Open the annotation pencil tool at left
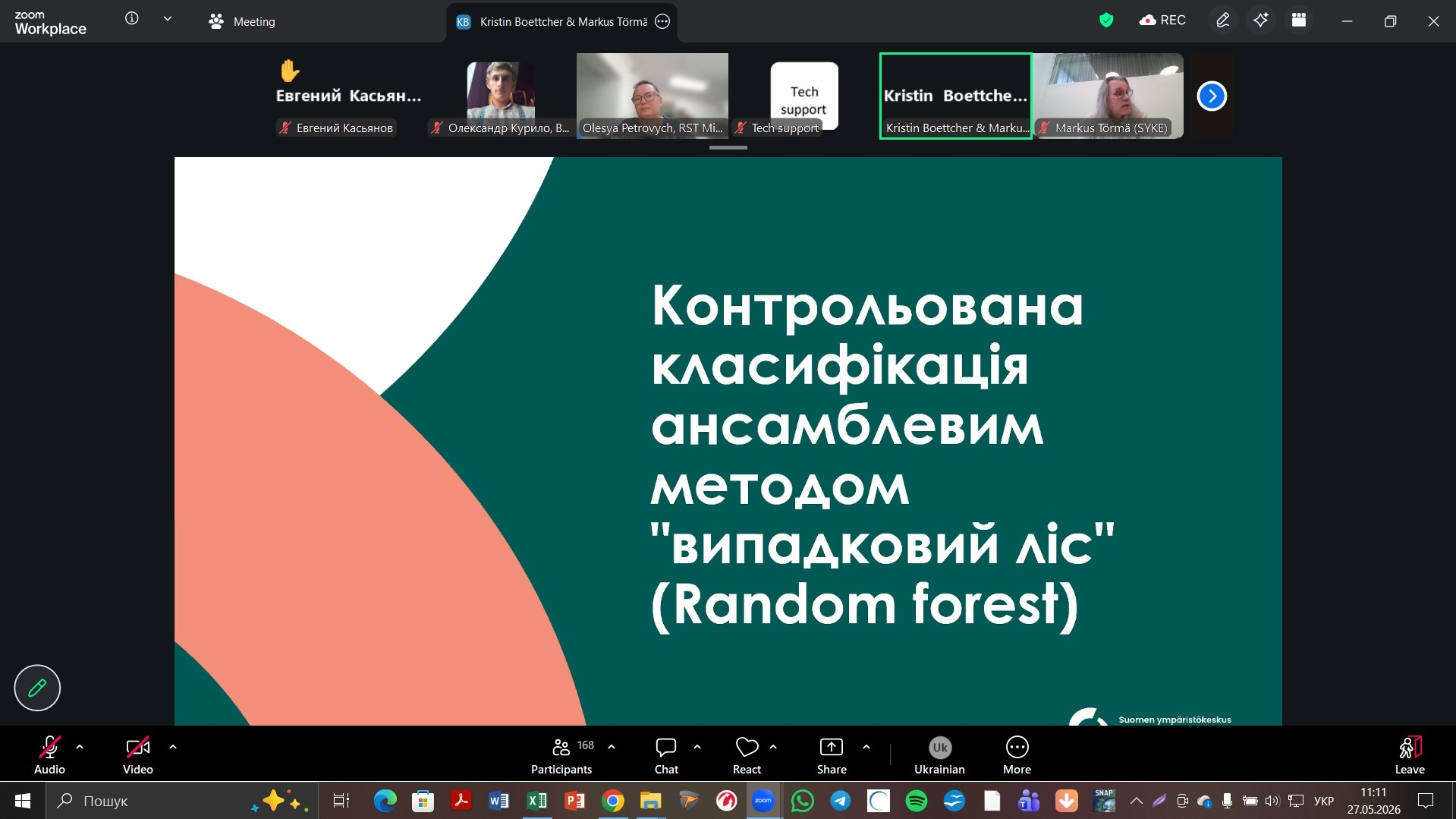The image size is (1456, 819). pos(37,688)
